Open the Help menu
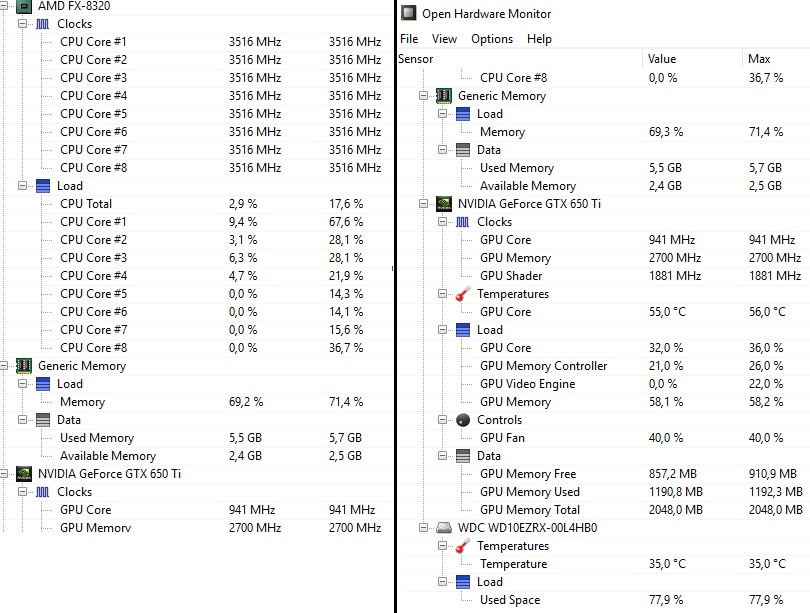 539,39
